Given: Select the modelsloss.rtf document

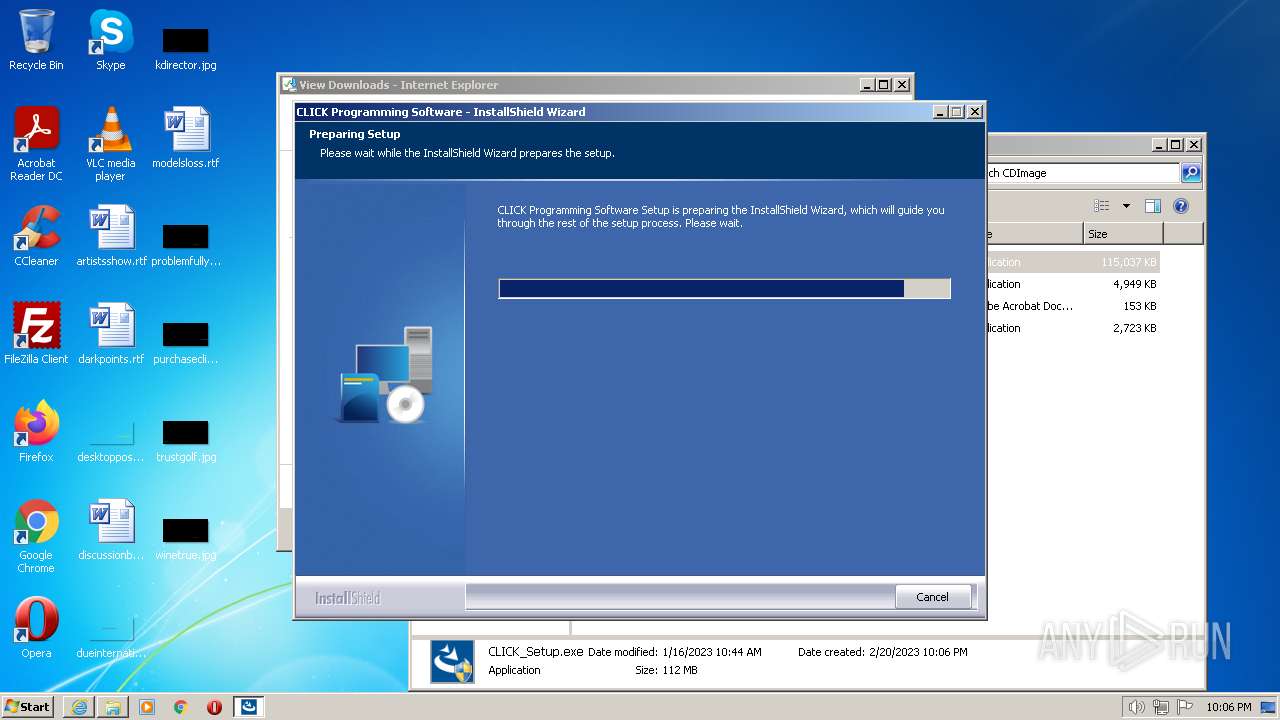Looking at the screenshot, I should coord(185,138).
